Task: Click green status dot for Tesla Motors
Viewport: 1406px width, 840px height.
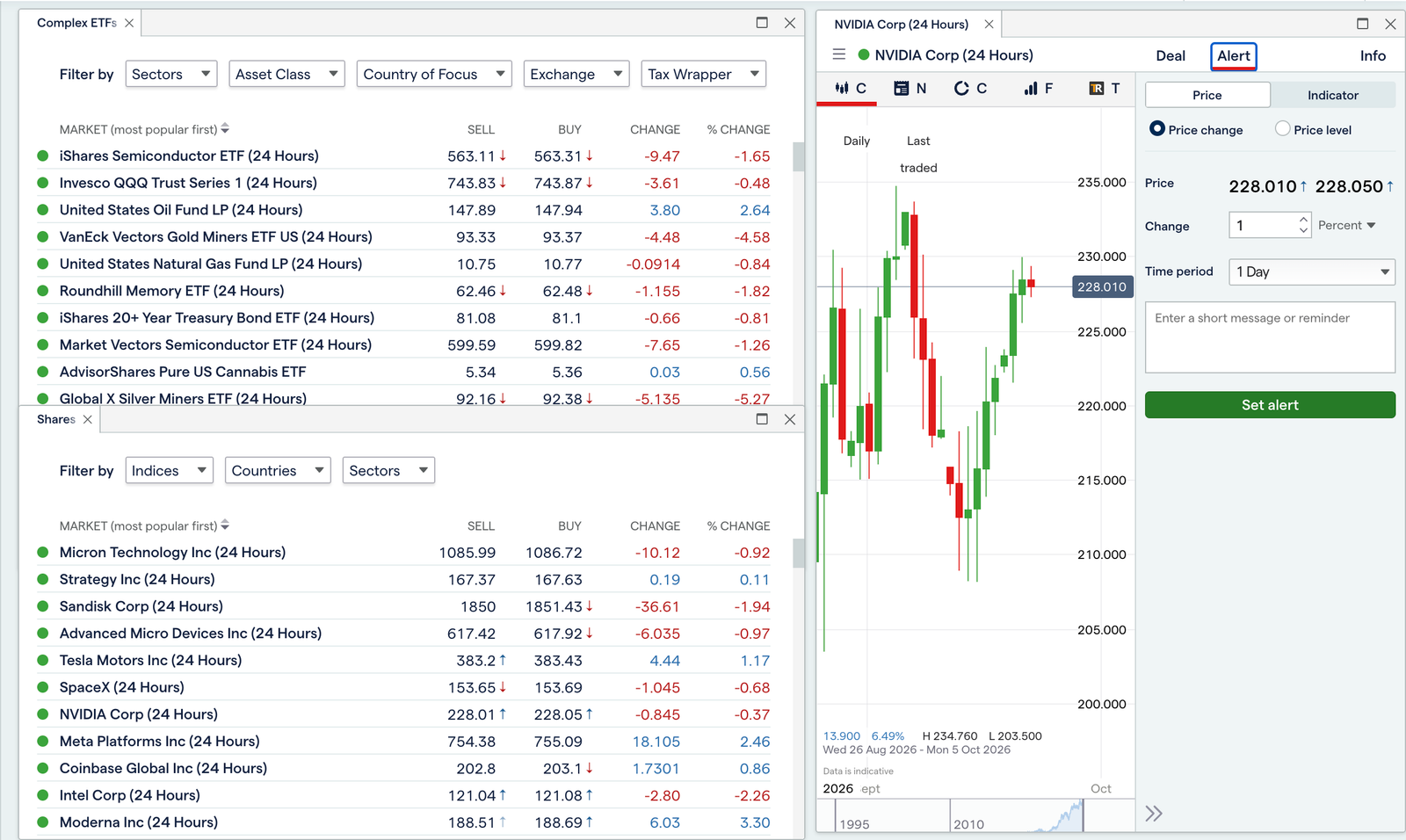Action: pyautogui.click(x=42, y=660)
